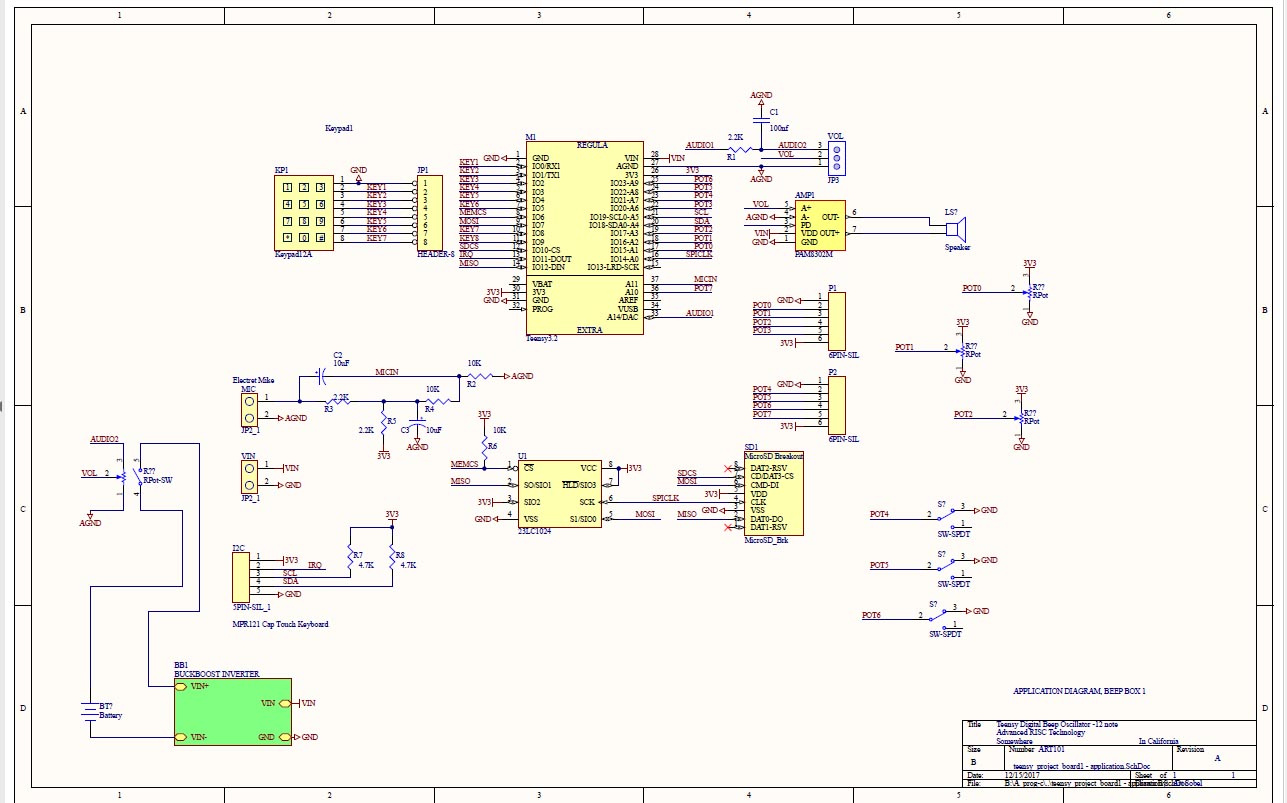Viewport: 1287px width, 803px height.
Task: Click the Electret Mike MIC connector
Action: [x=249, y=408]
